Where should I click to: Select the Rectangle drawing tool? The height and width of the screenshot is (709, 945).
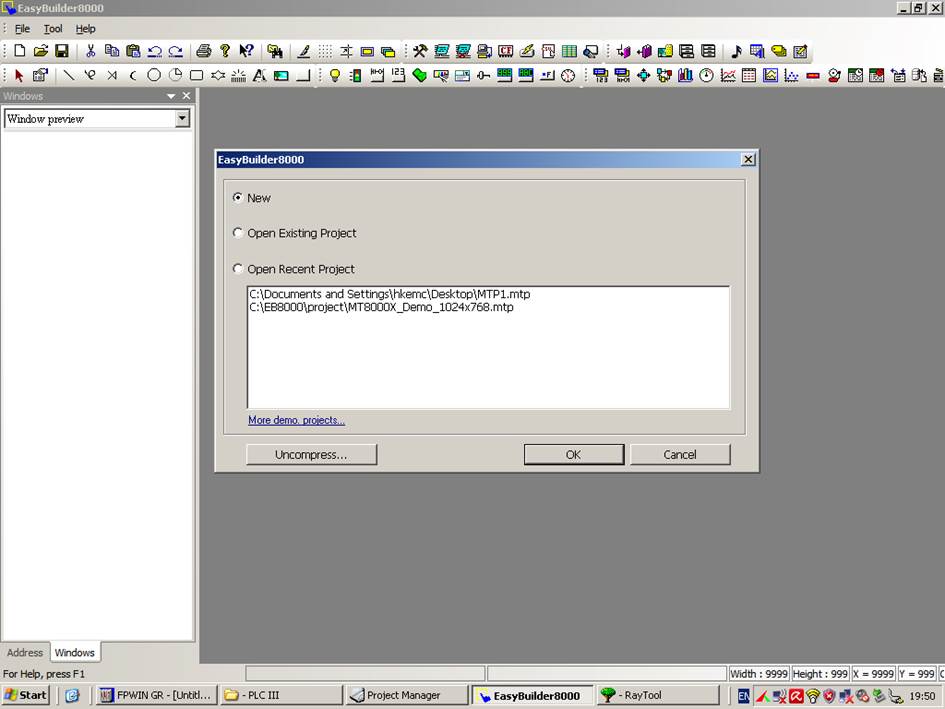point(196,75)
